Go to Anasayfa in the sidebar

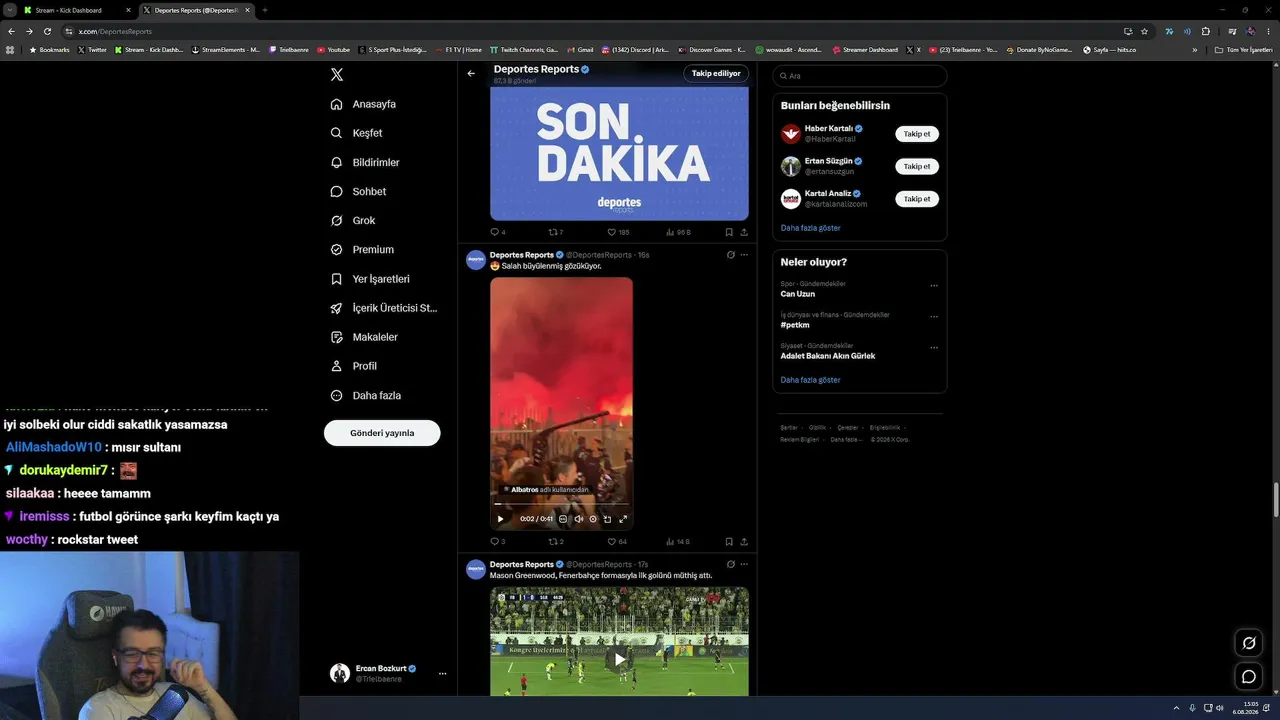pos(364,104)
